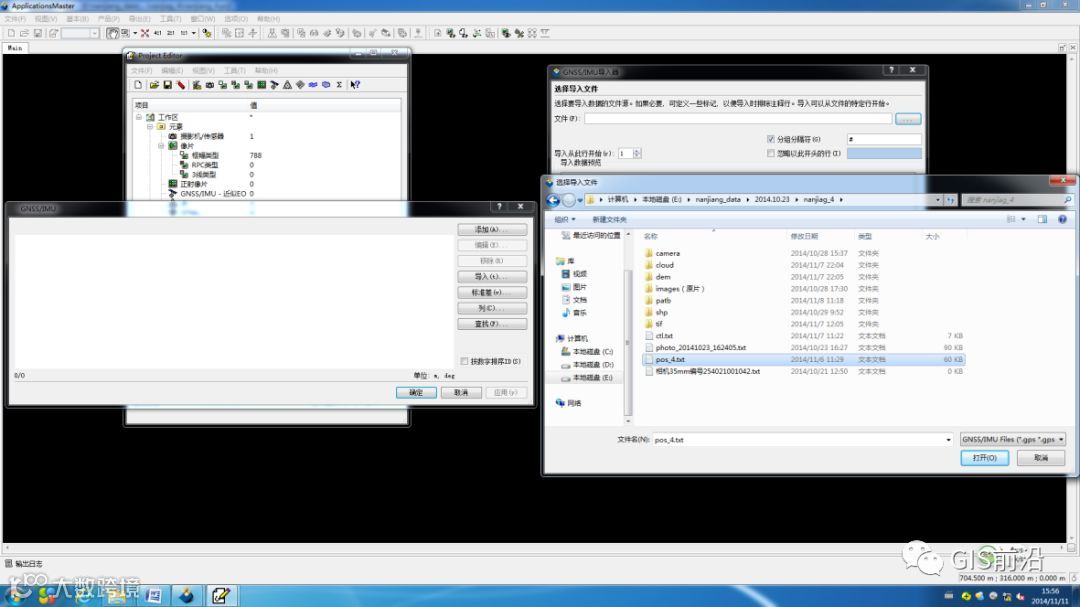
Task: Toggle 按数字排序ID checkbox in GNSS/IMU dialog
Action: (x=464, y=361)
